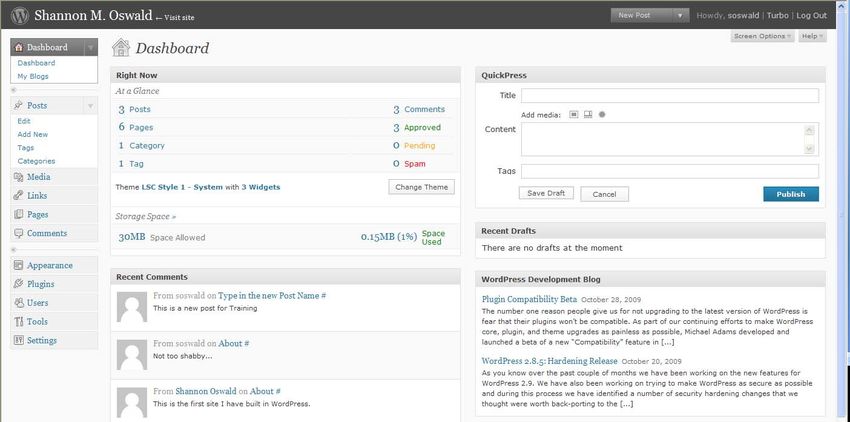Publish the QuickPress post
This screenshot has height=422, width=850.
tap(791, 194)
